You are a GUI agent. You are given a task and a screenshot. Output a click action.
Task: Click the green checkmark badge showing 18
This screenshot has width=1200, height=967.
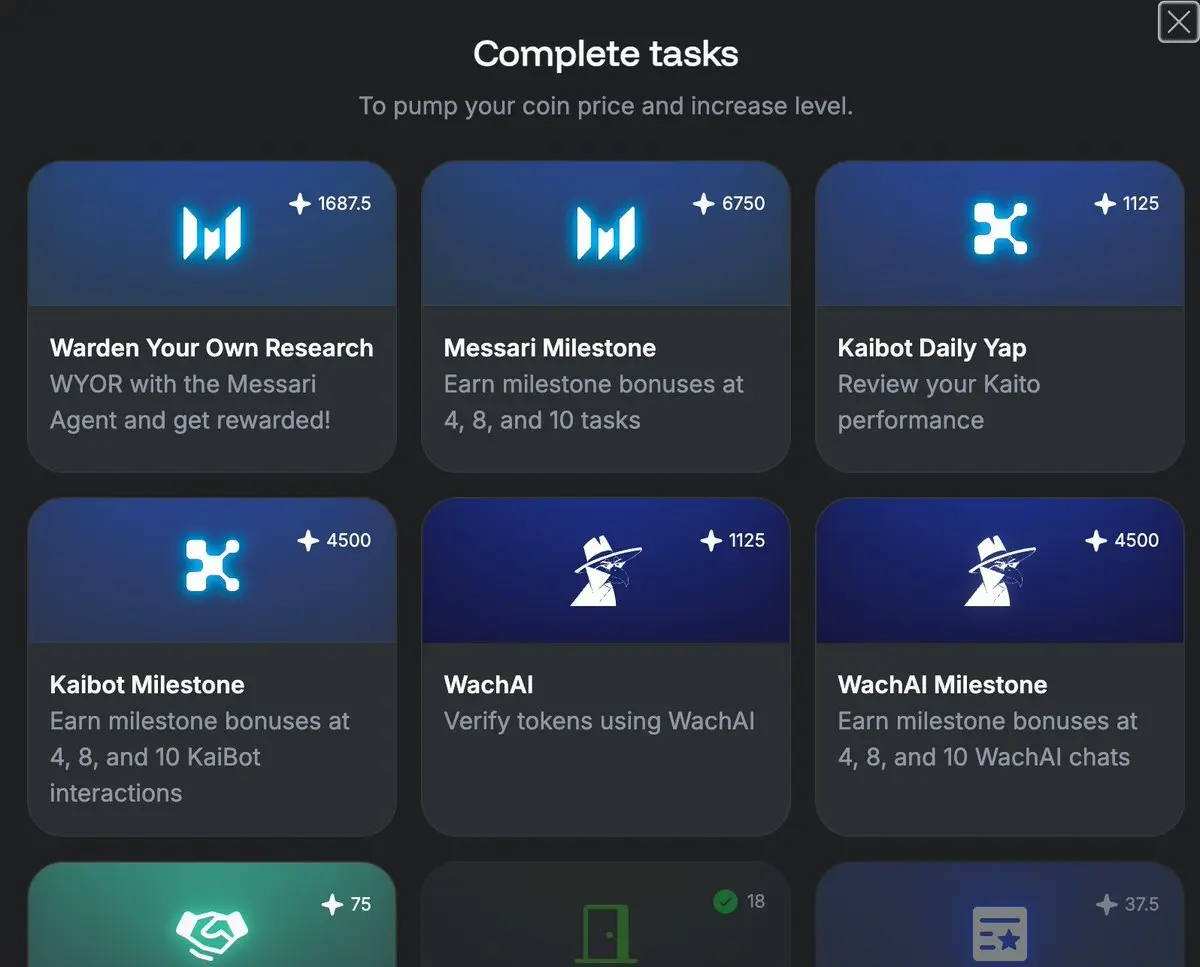738,902
